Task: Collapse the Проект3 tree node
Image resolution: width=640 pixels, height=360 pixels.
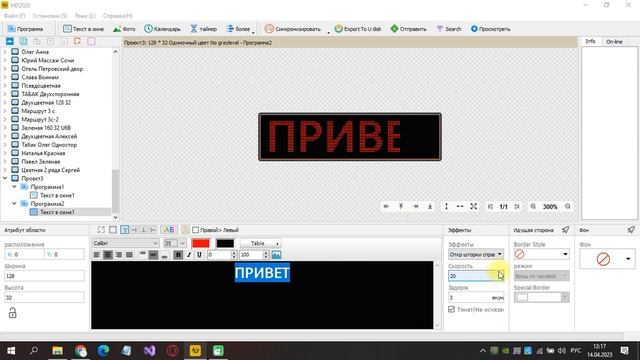Action: (5, 178)
